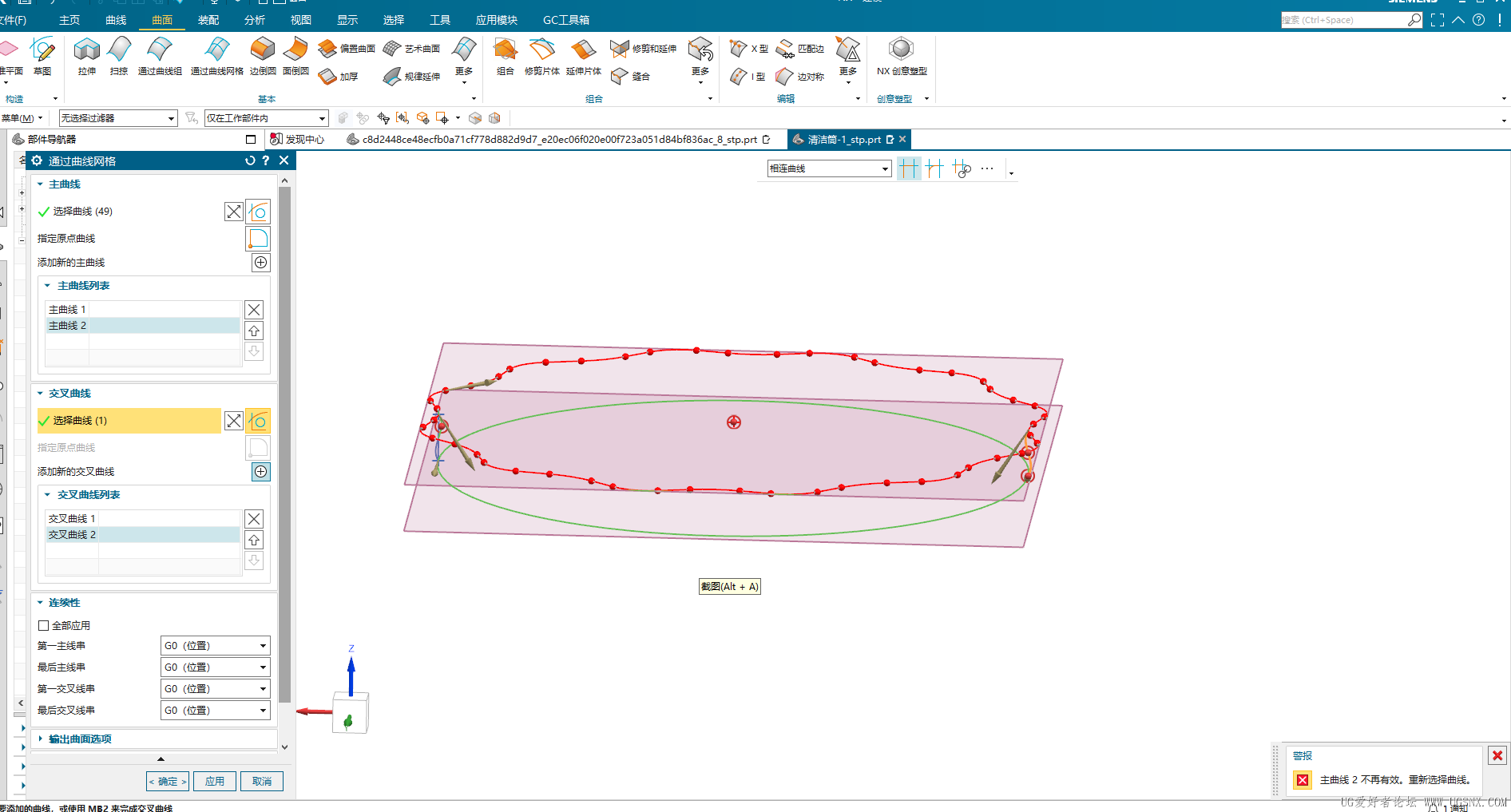
Task: Open the 第一主线串 continuity dropdown
Action: 216,645
